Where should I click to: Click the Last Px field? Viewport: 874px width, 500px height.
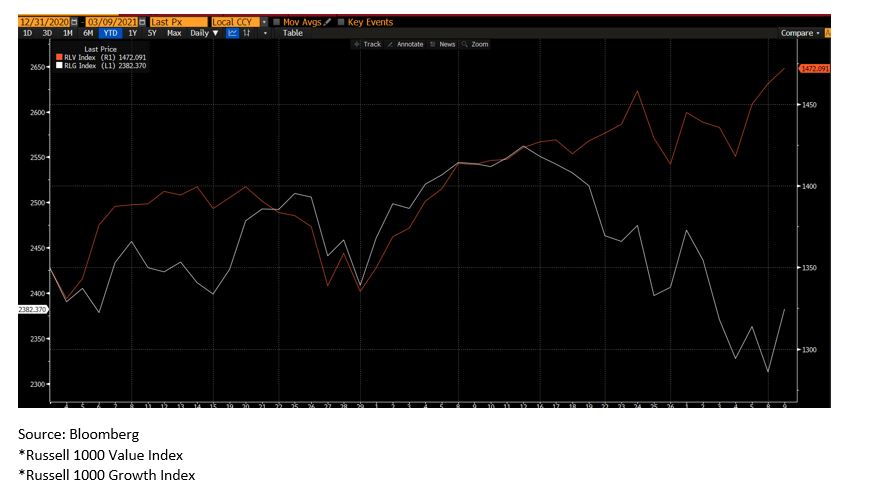[178, 22]
